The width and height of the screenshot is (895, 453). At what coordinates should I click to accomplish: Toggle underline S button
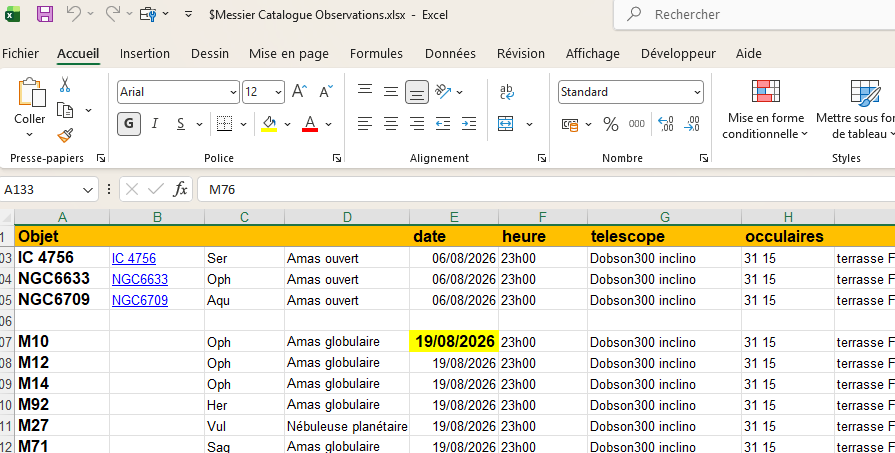click(180, 124)
